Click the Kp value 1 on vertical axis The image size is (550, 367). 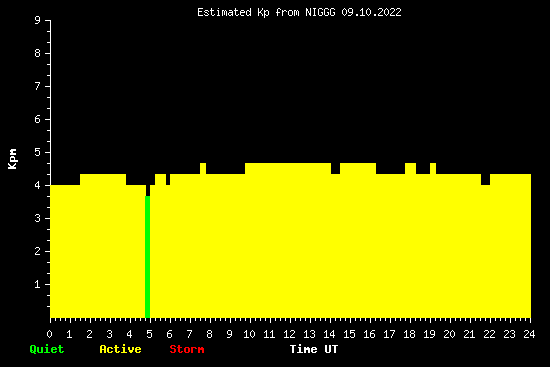click(x=37, y=284)
